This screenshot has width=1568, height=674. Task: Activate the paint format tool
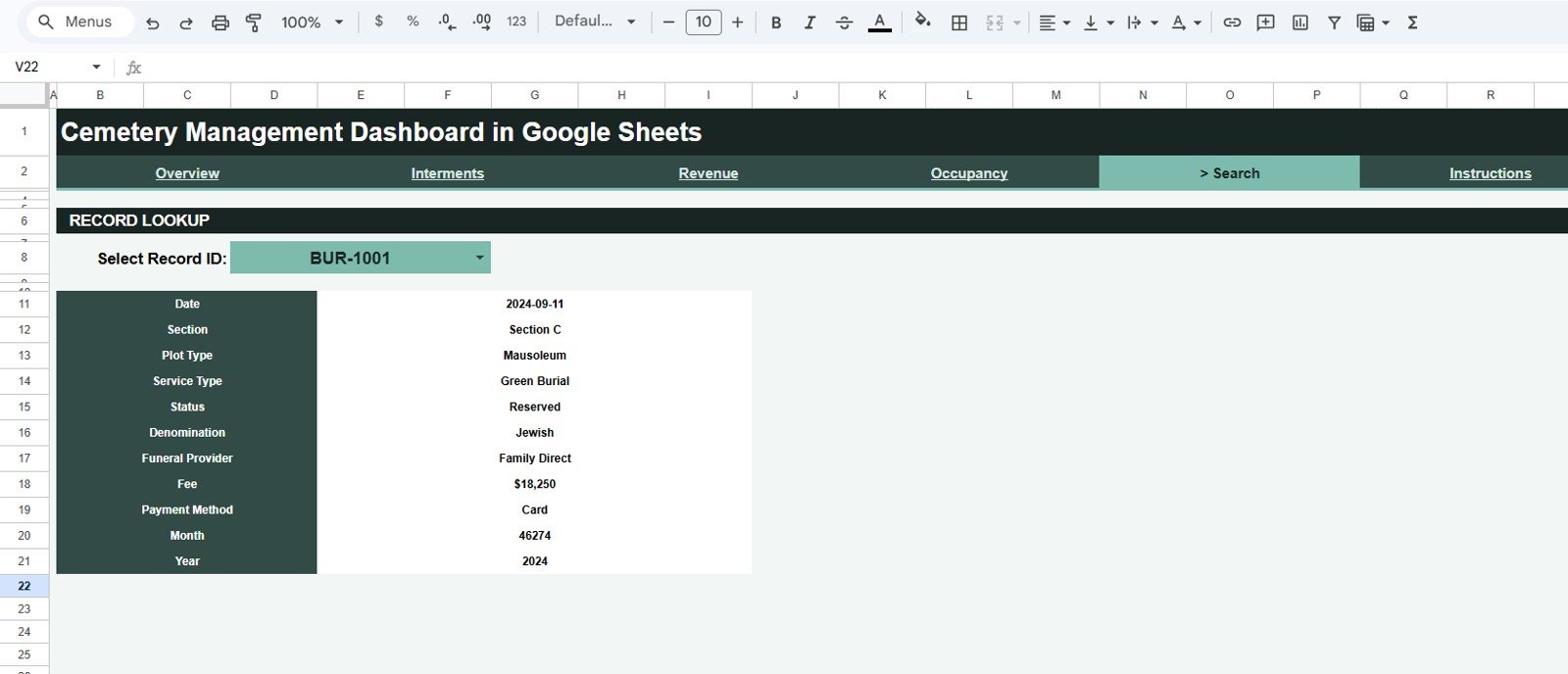coord(254,23)
